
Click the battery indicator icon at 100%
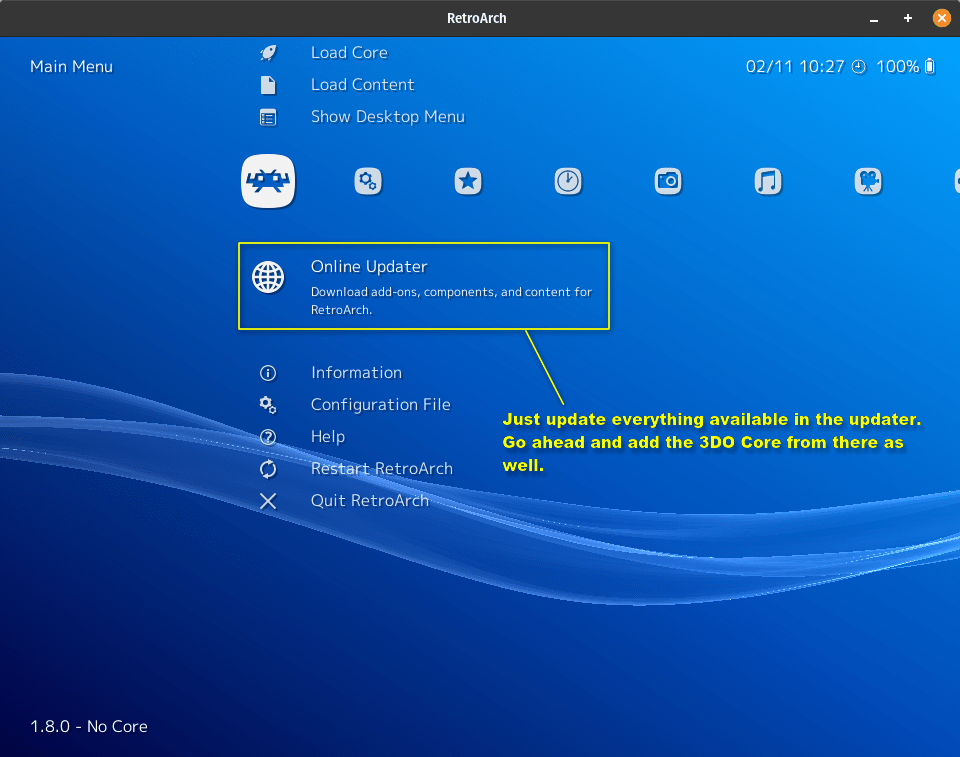pyautogui.click(x=930, y=67)
